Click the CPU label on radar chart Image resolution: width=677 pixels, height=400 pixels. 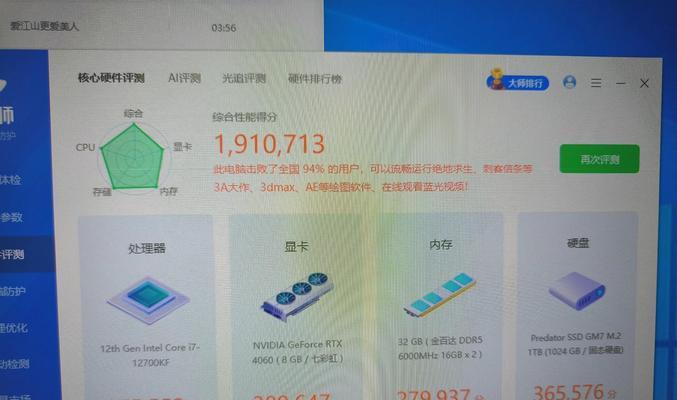tap(85, 147)
